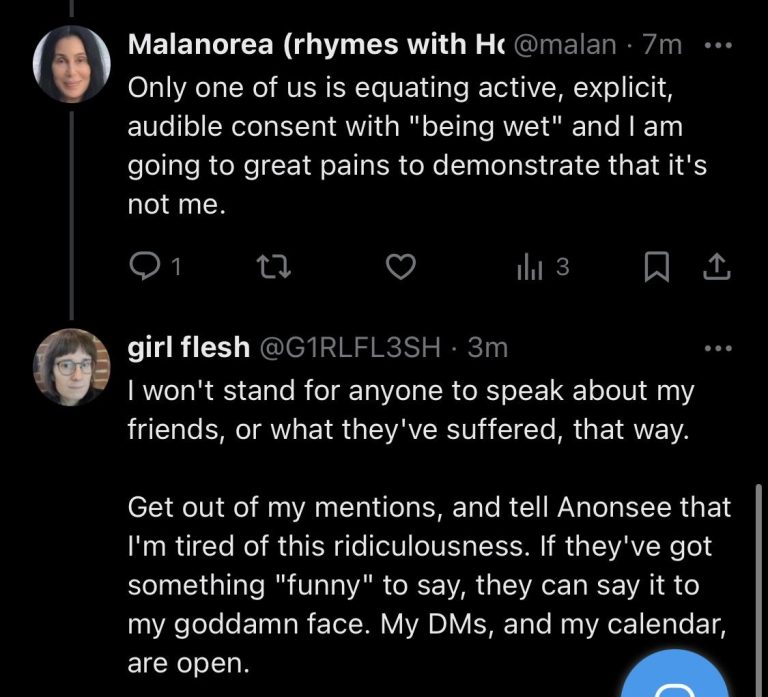Reply to Malanorea's tweet
768x697 pixels.
pos(146,267)
